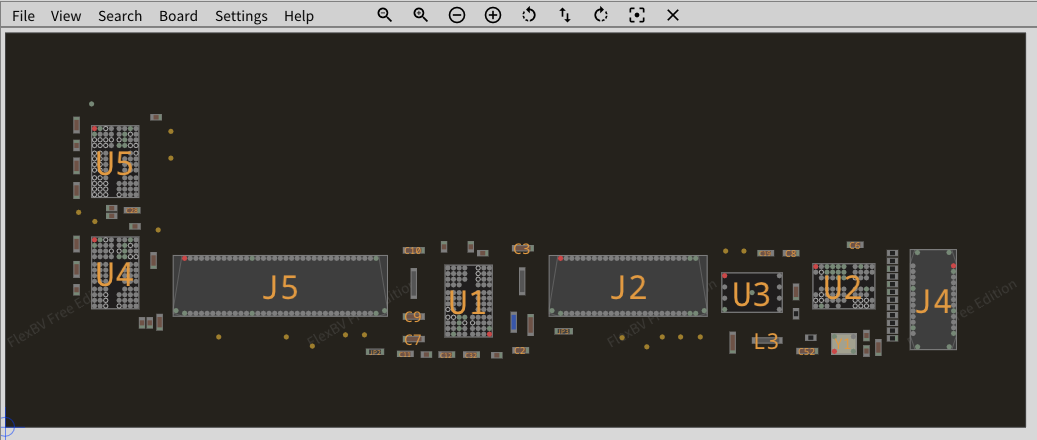This screenshot has width=1037, height=440.
Task: Rotate the board clockwise
Action: 601,15
